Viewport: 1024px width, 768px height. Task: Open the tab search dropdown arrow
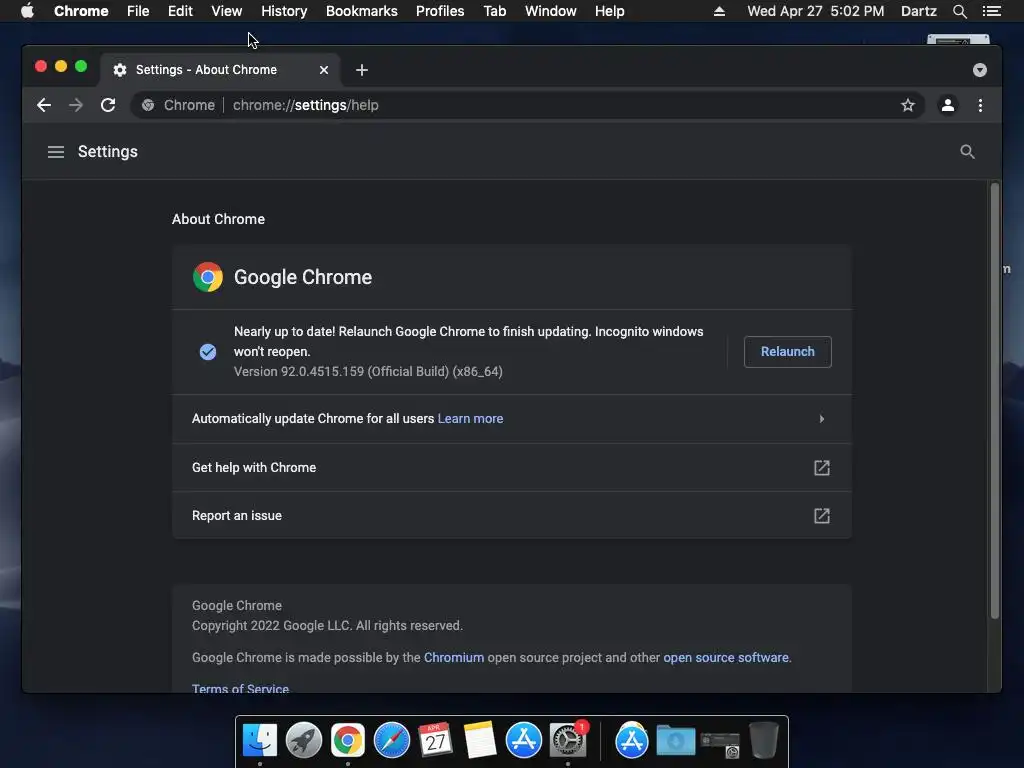[x=980, y=70]
